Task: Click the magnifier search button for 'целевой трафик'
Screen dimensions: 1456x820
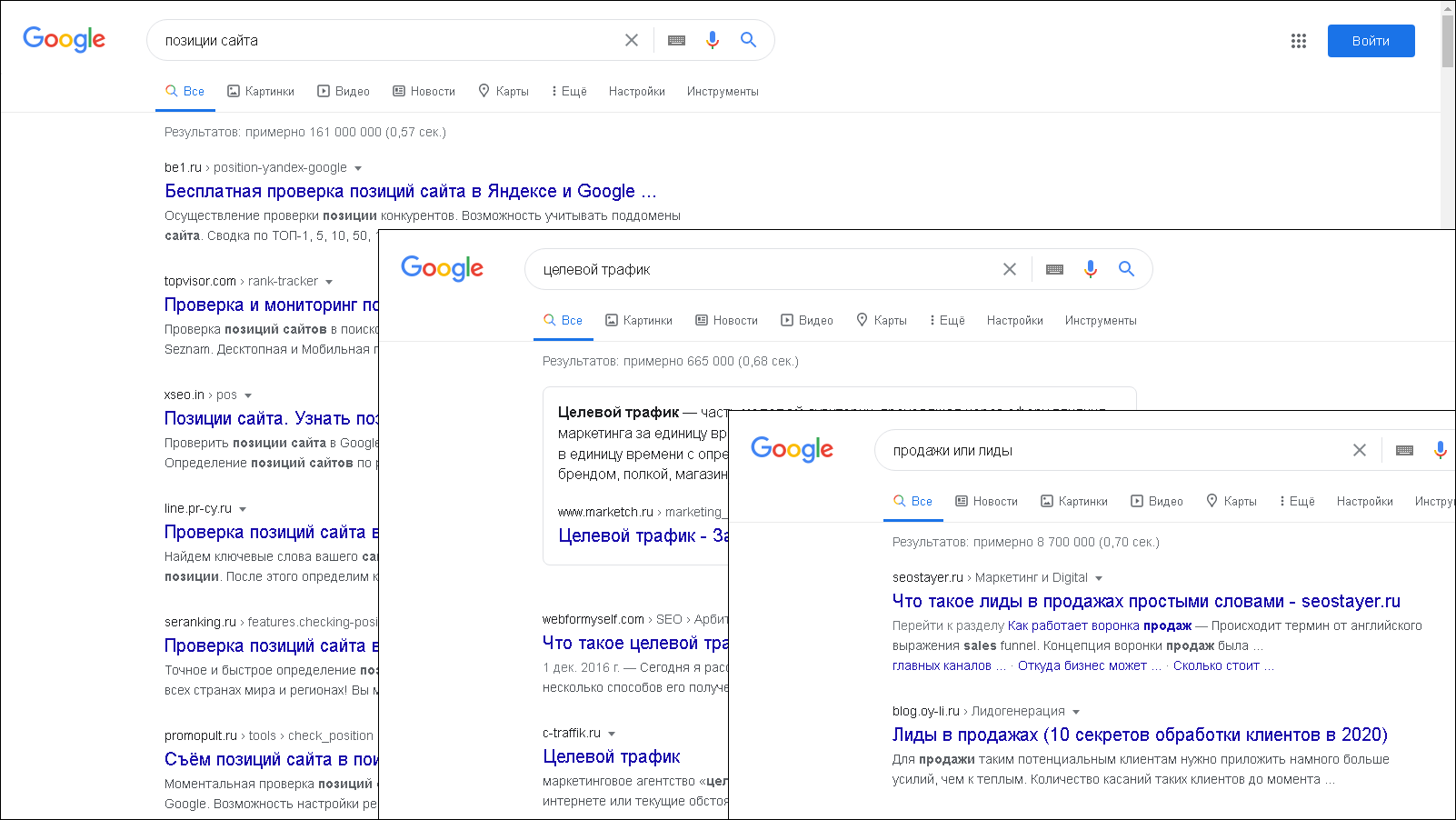Action: tap(1126, 269)
